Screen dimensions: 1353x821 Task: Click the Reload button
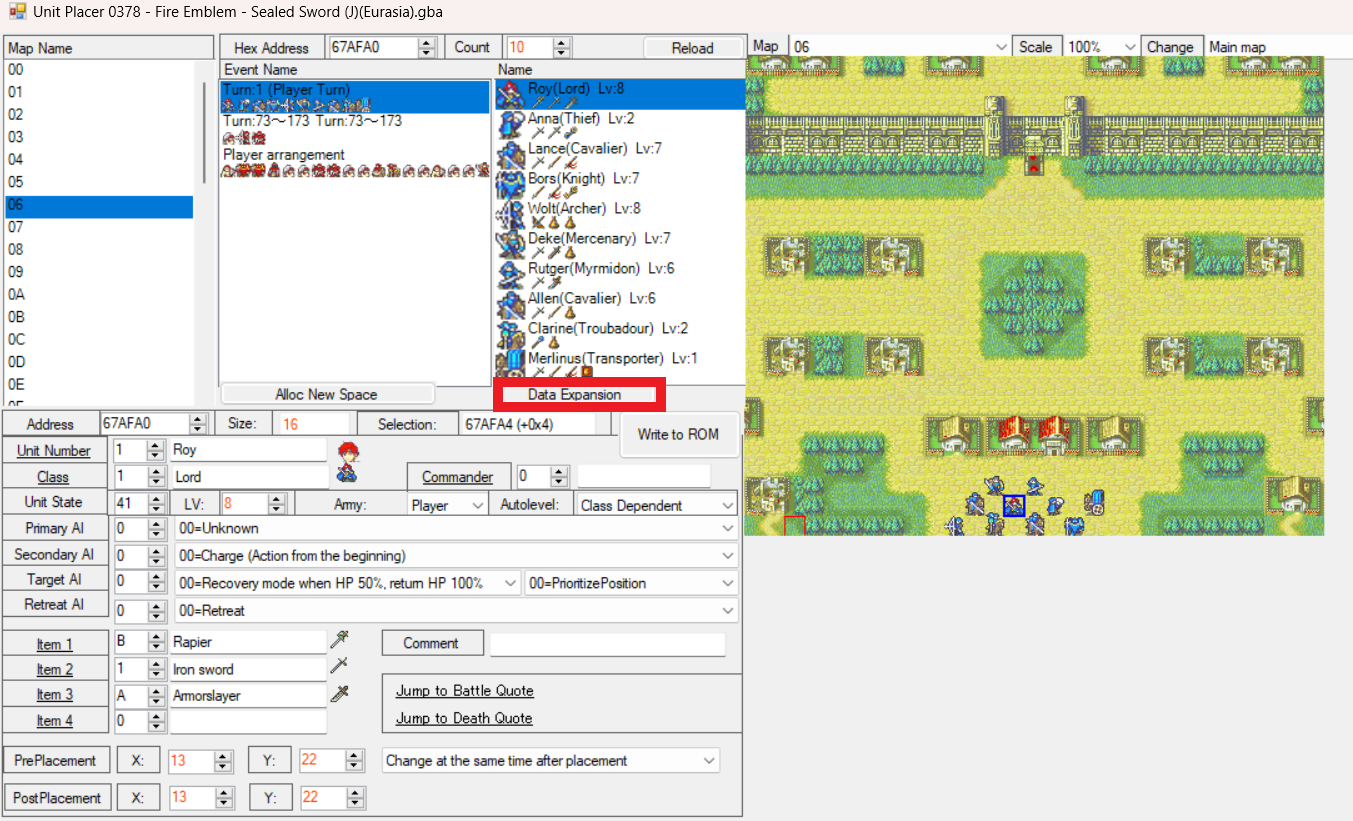[692, 48]
